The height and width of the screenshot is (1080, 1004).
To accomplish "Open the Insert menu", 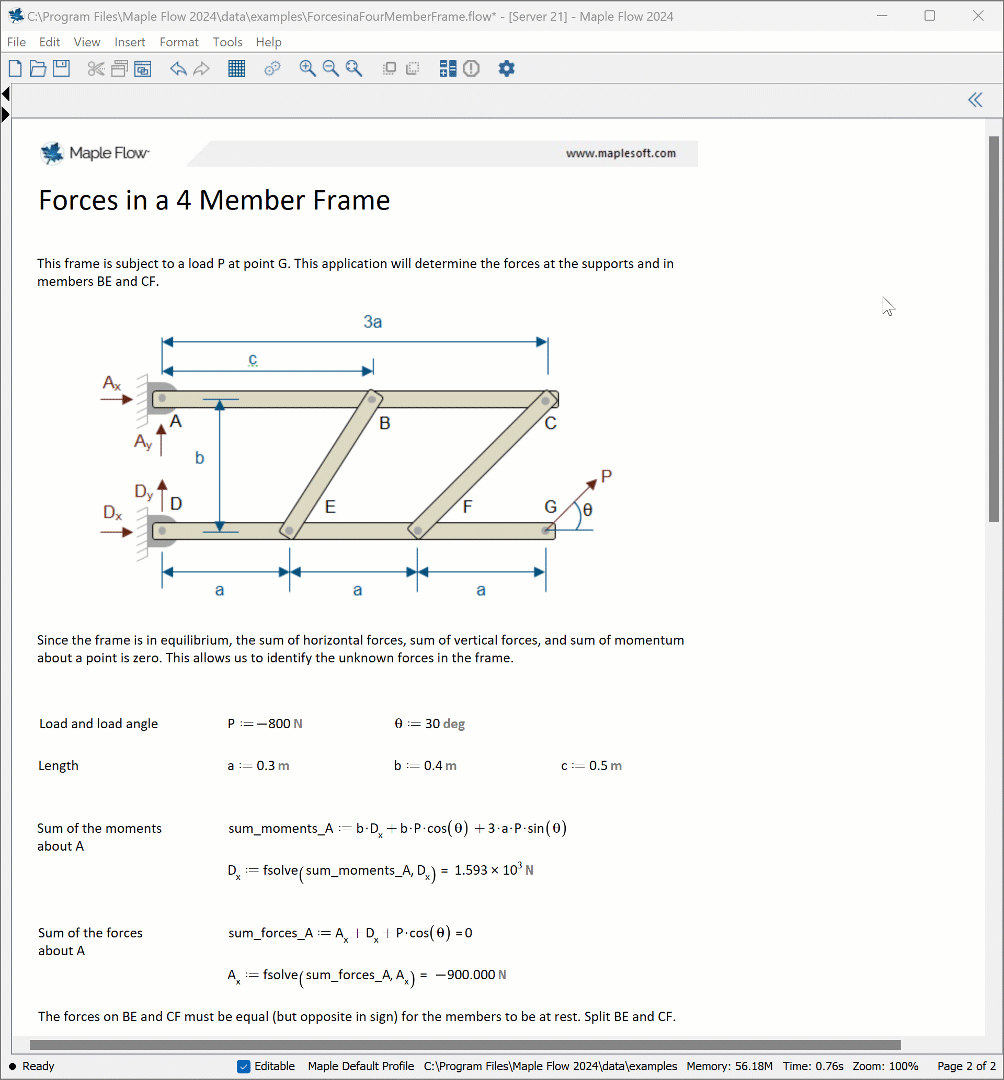I will click(130, 42).
